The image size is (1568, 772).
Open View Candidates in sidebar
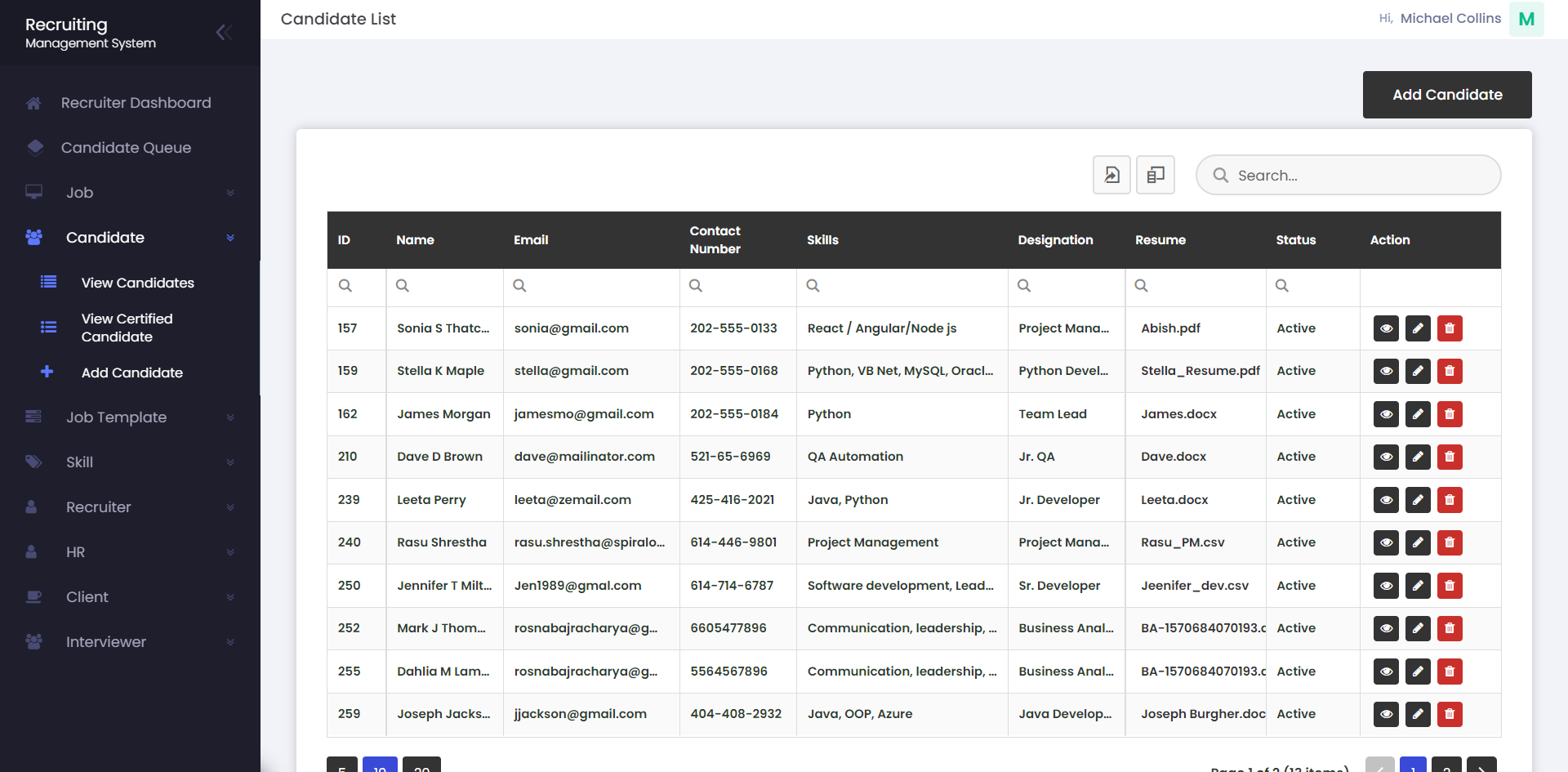pyautogui.click(x=137, y=283)
